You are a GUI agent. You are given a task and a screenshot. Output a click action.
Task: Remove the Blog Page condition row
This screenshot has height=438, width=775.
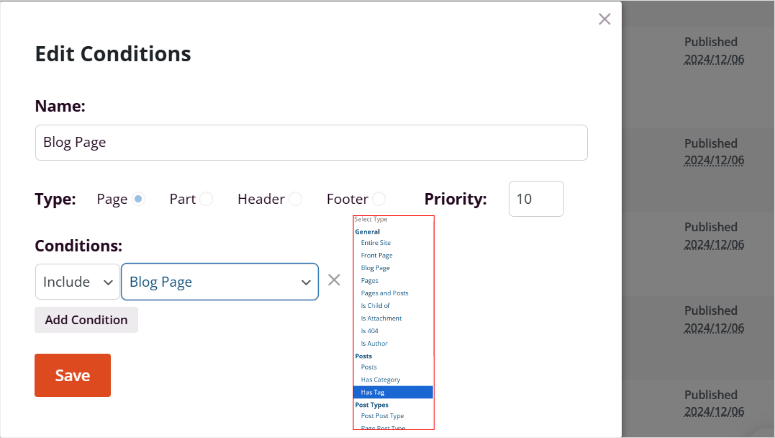tap(334, 280)
